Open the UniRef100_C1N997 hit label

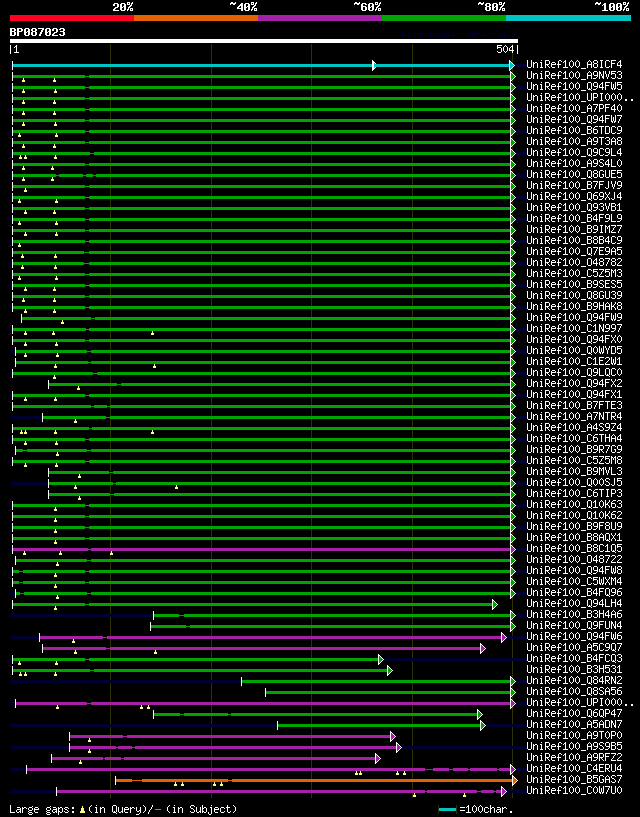(x=574, y=329)
